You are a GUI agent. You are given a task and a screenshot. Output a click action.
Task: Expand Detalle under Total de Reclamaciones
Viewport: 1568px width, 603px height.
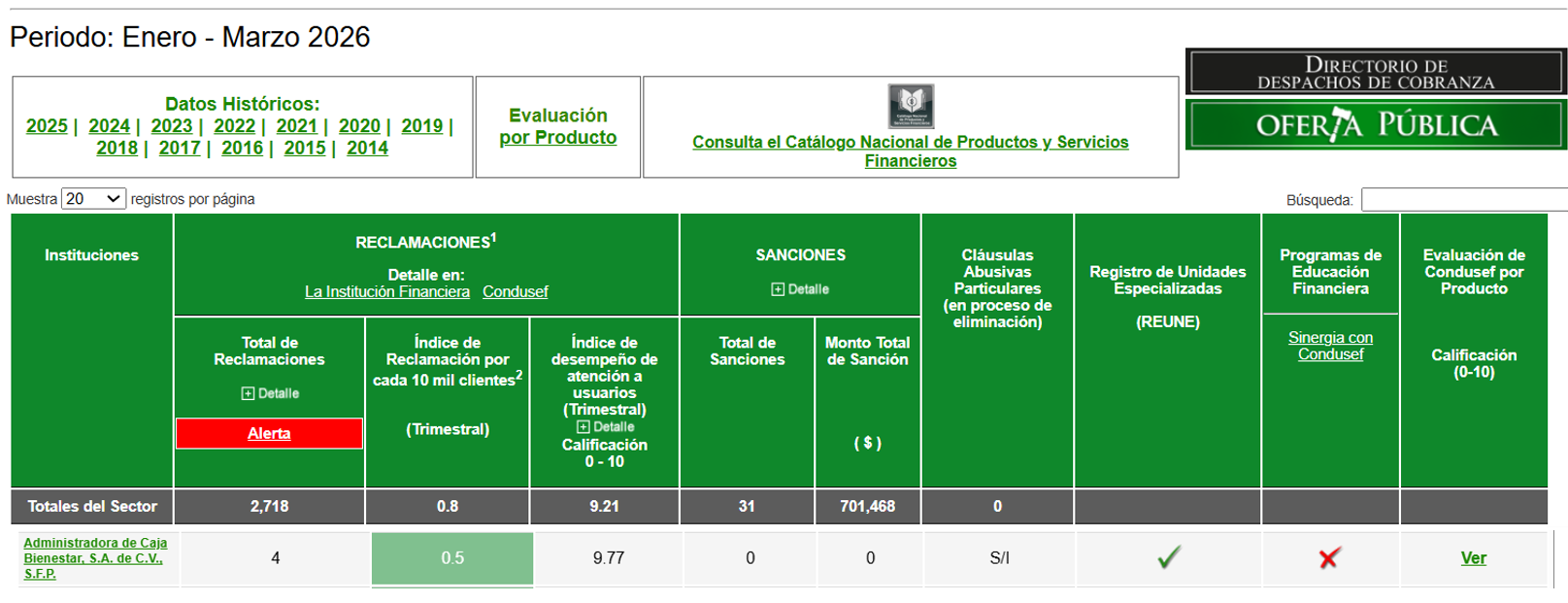[x=270, y=393]
